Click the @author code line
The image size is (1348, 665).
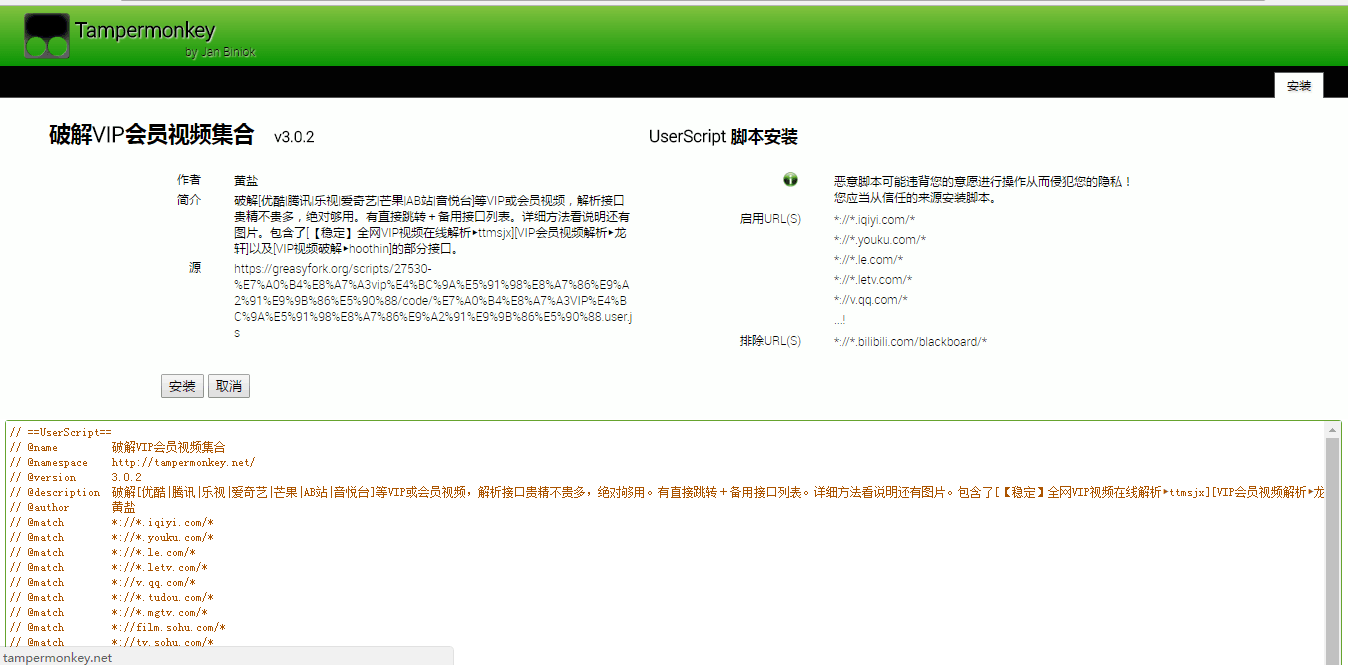pyautogui.click(x=73, y=507)
